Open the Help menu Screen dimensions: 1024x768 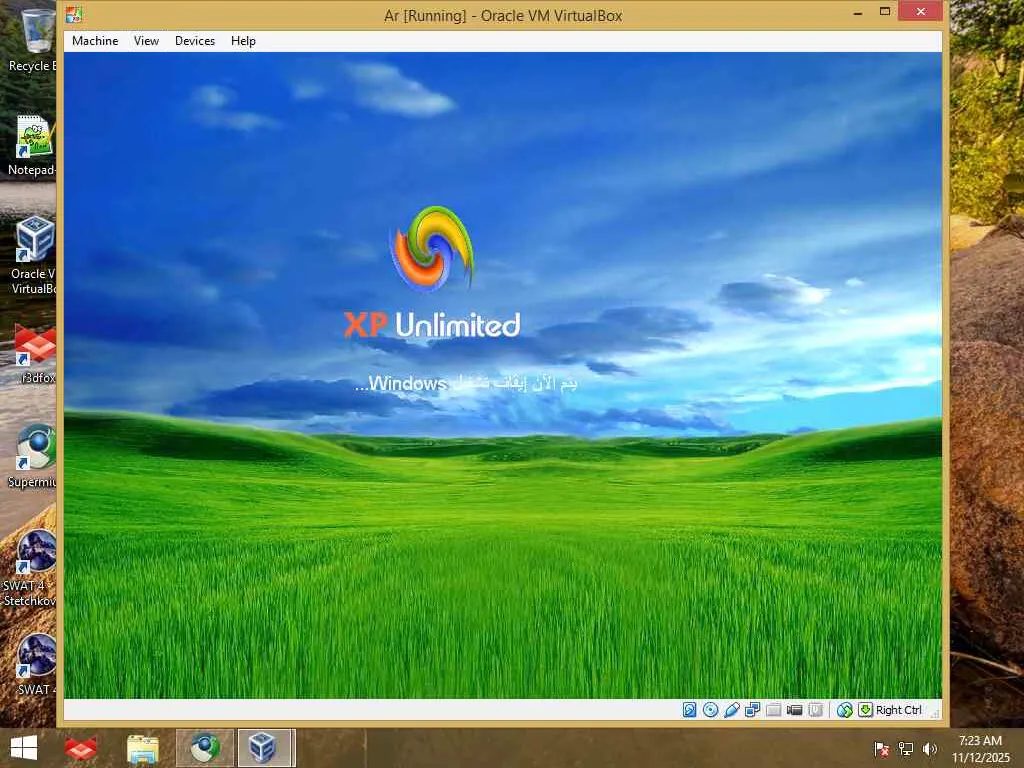point(243,40)
